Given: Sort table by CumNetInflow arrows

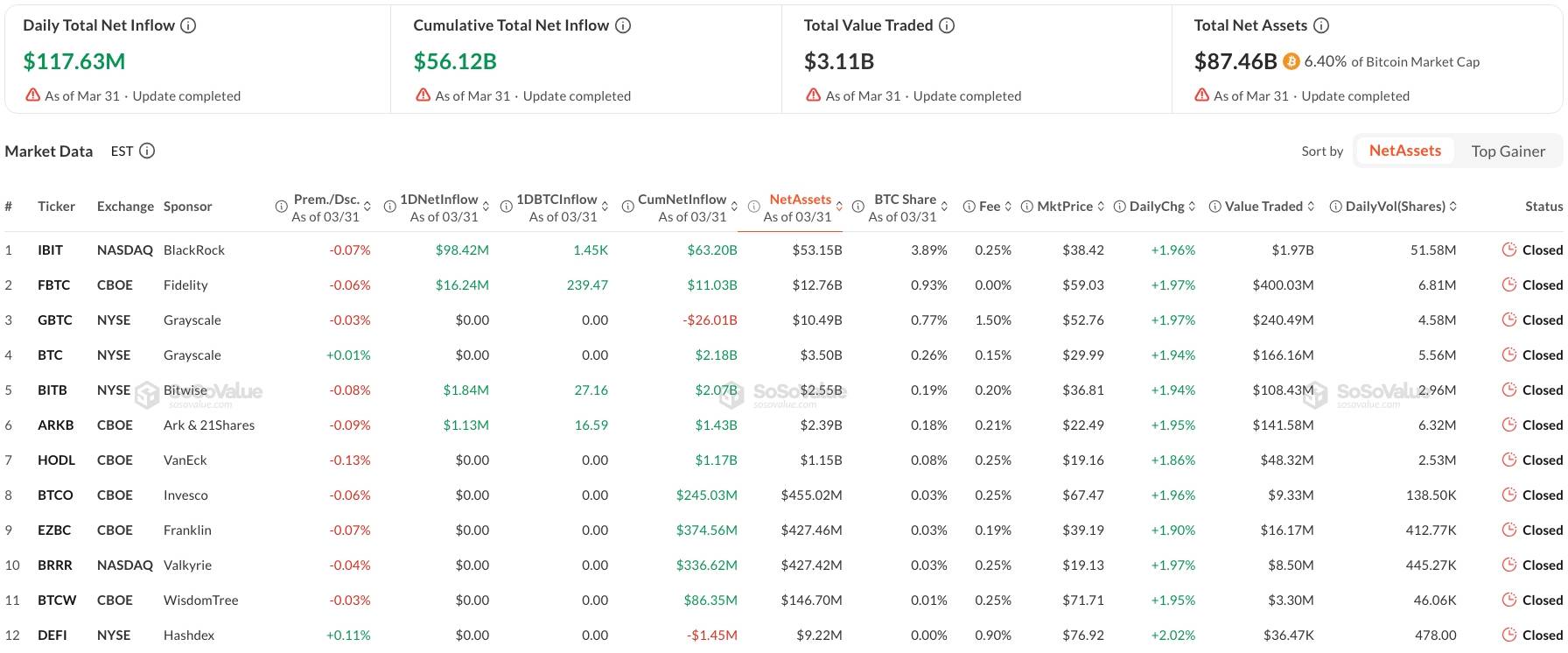Looking at the screenshot, I should pyautogui.click(x=734, y=207).
